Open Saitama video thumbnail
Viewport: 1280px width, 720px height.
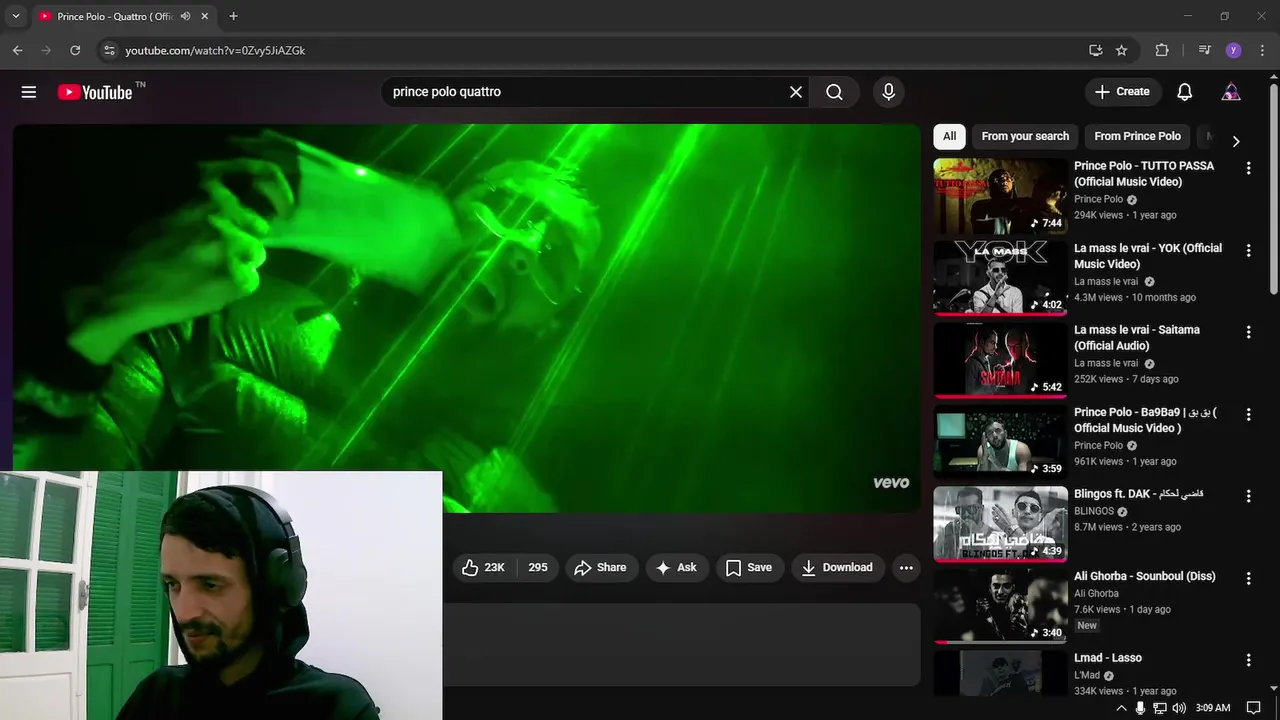click(x=1000, y=360)
